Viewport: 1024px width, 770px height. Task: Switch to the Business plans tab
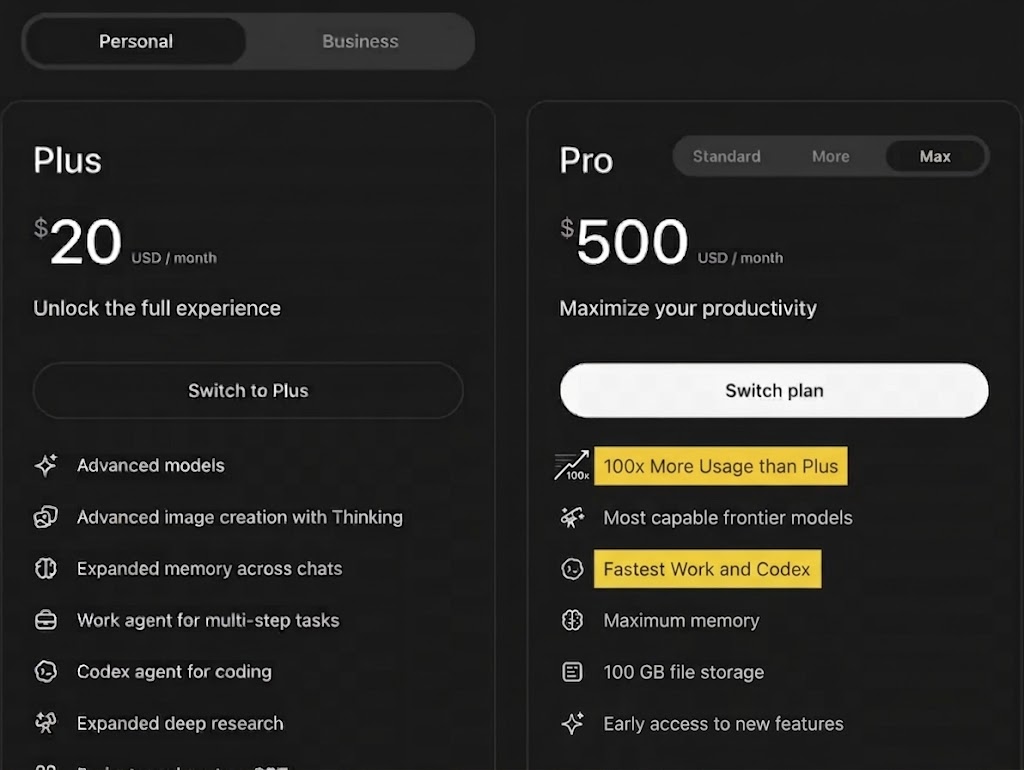tap(360, 41)
